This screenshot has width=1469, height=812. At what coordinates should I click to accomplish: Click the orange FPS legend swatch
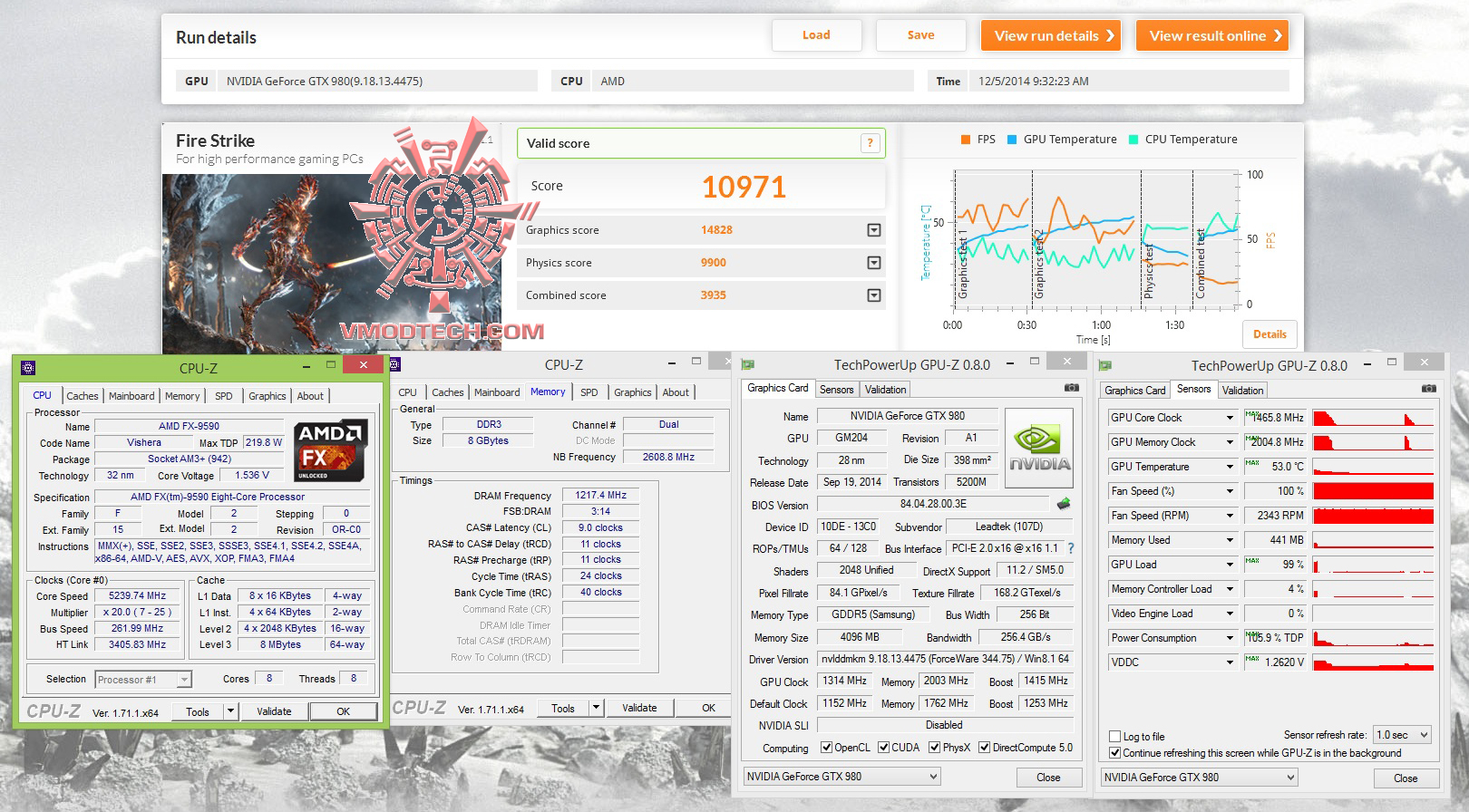(965, 140)
